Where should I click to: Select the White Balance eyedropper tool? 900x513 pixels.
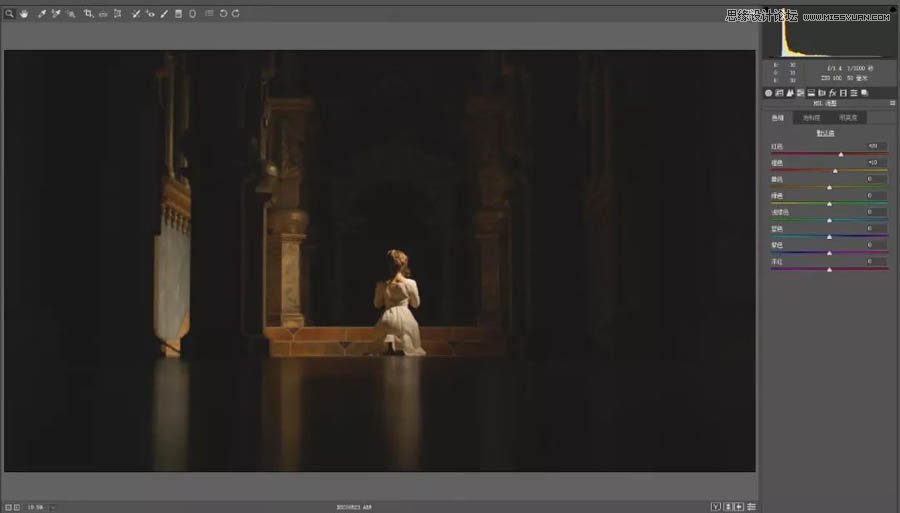click(42, 13)
